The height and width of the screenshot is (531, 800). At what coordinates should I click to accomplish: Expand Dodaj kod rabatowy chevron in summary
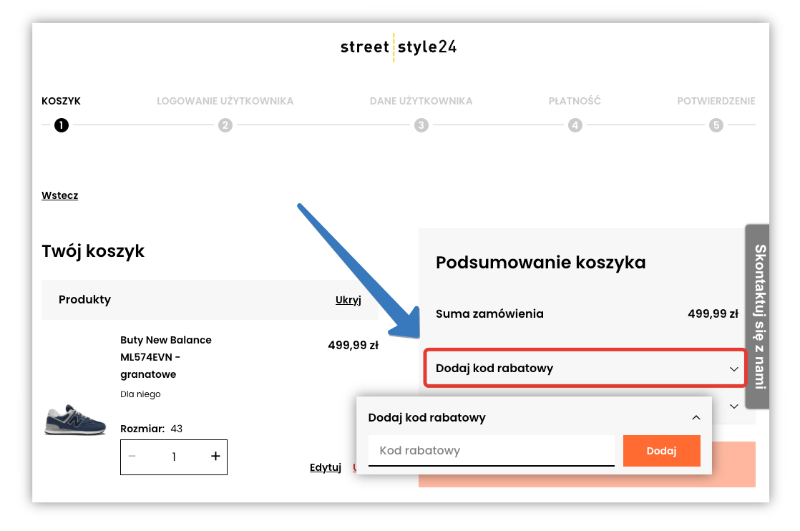[734, 369]
